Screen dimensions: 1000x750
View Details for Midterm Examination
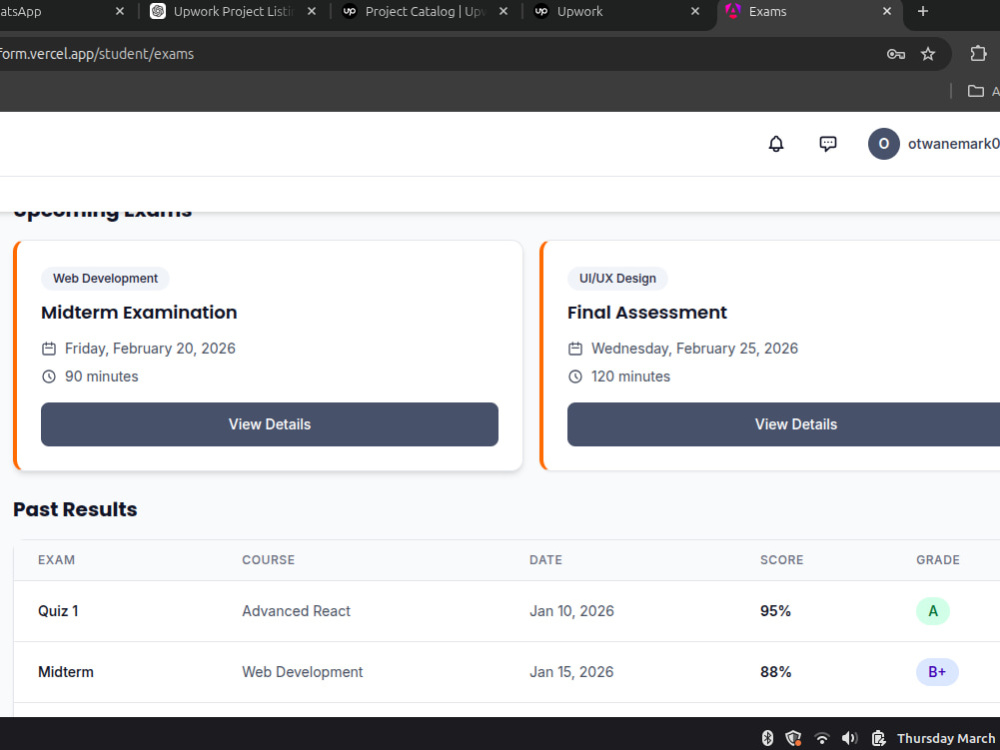point(270,424)
